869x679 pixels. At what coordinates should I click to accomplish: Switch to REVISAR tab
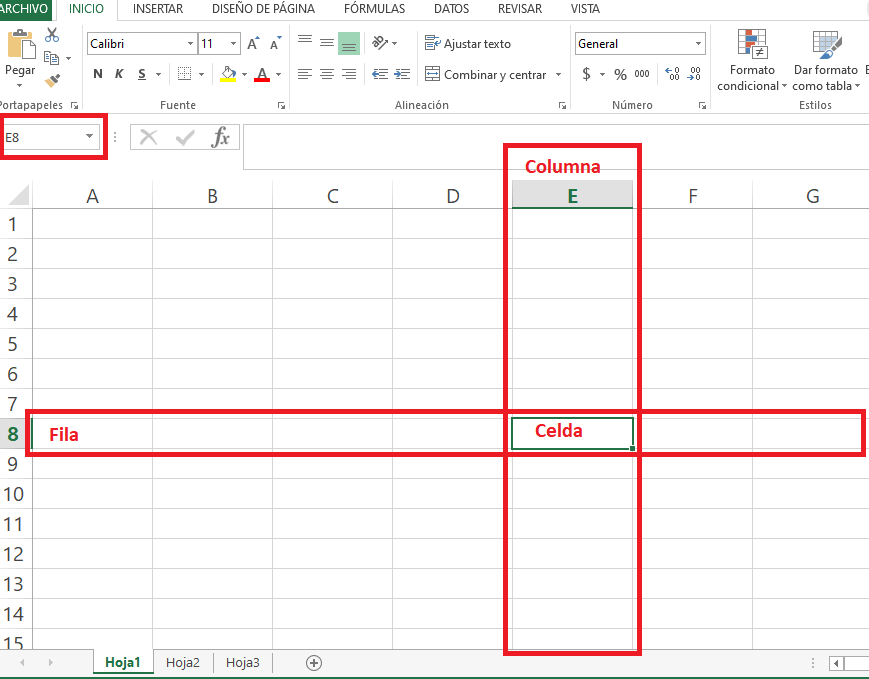click(520, 9)
